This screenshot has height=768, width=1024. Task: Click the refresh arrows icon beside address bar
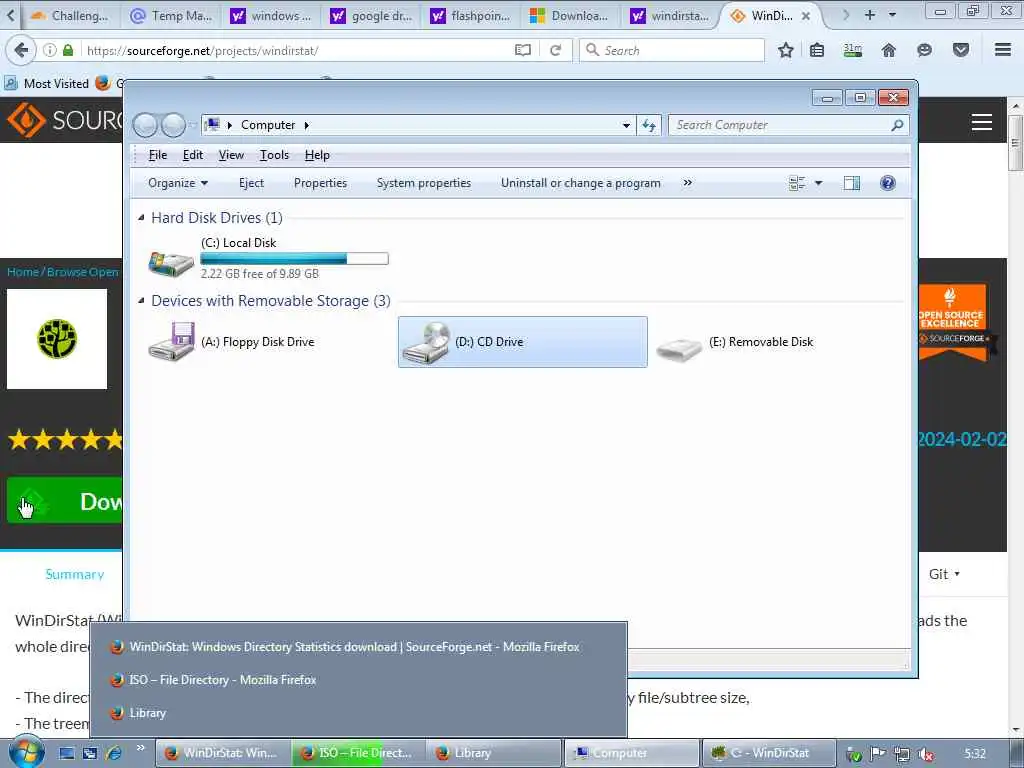click(648, 125)
